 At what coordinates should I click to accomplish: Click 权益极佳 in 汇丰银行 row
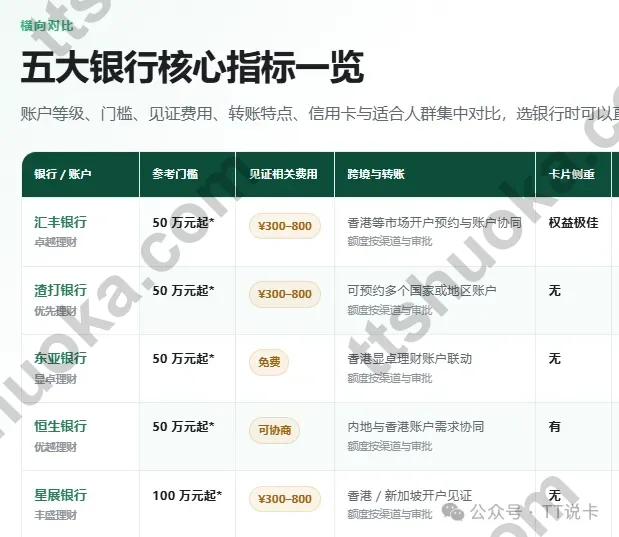(x=573, y=223)
